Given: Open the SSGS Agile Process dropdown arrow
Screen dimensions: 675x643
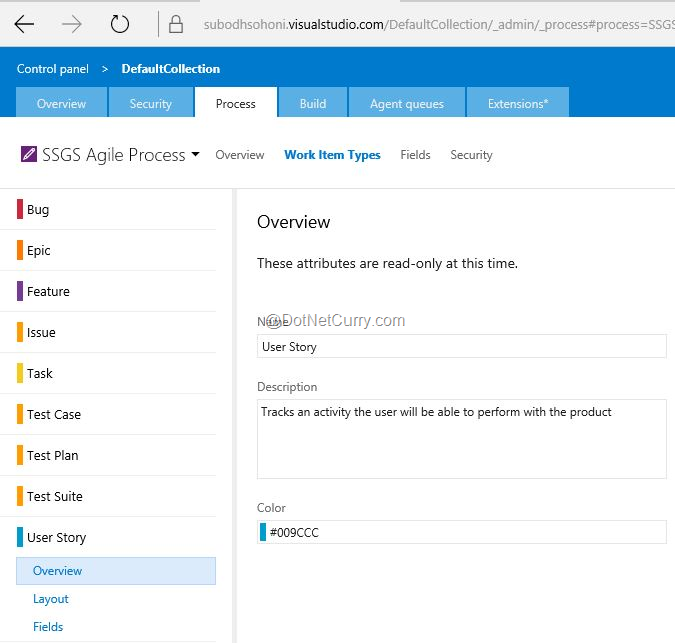Looking at the screenshot, I should tap(195, 154).
